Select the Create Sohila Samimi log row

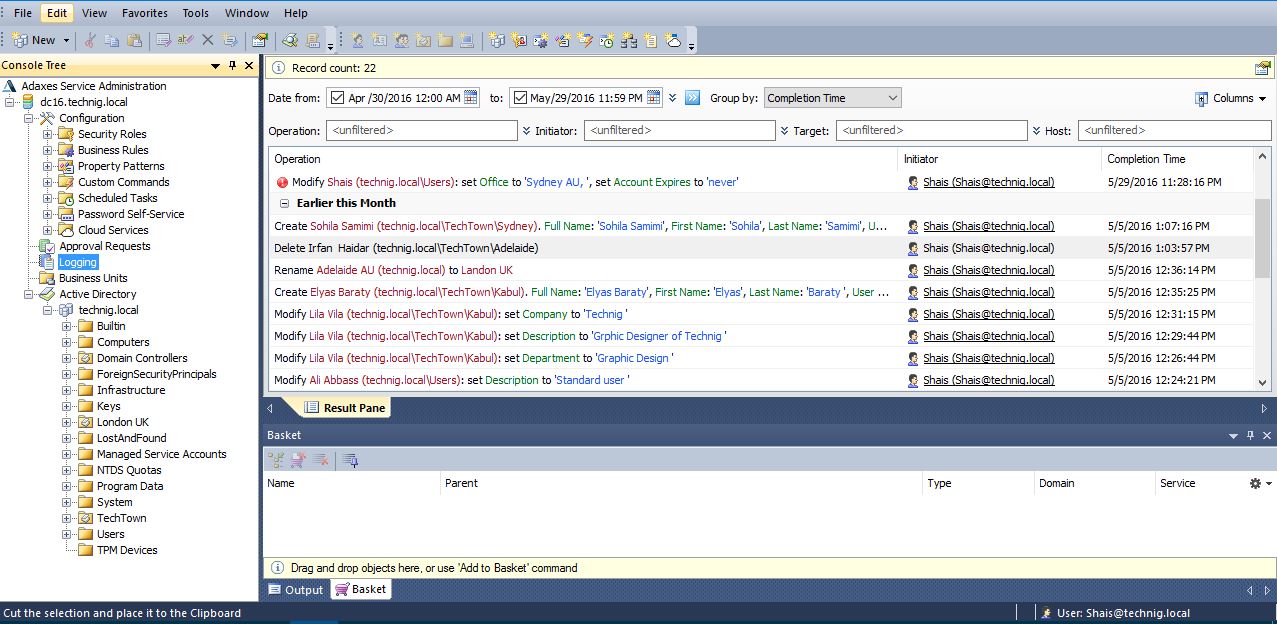[760, 226]
